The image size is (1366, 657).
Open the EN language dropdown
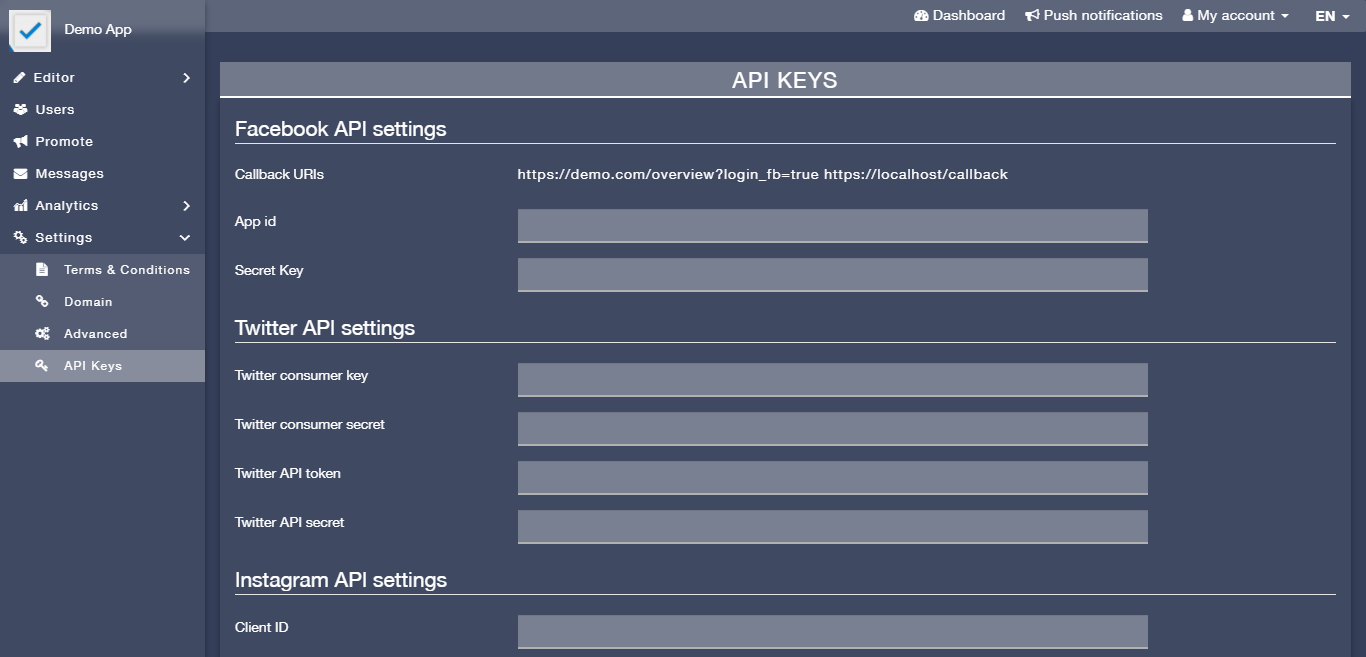(x=1332, y=16)
